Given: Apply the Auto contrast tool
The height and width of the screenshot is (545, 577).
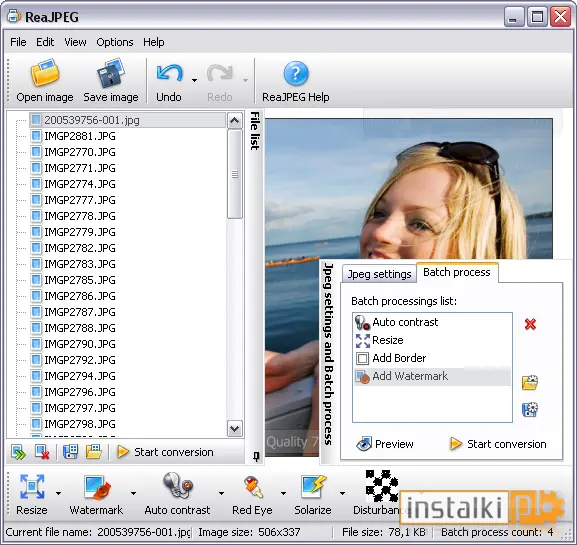Looking at the screenshot, I should (177, 486).
